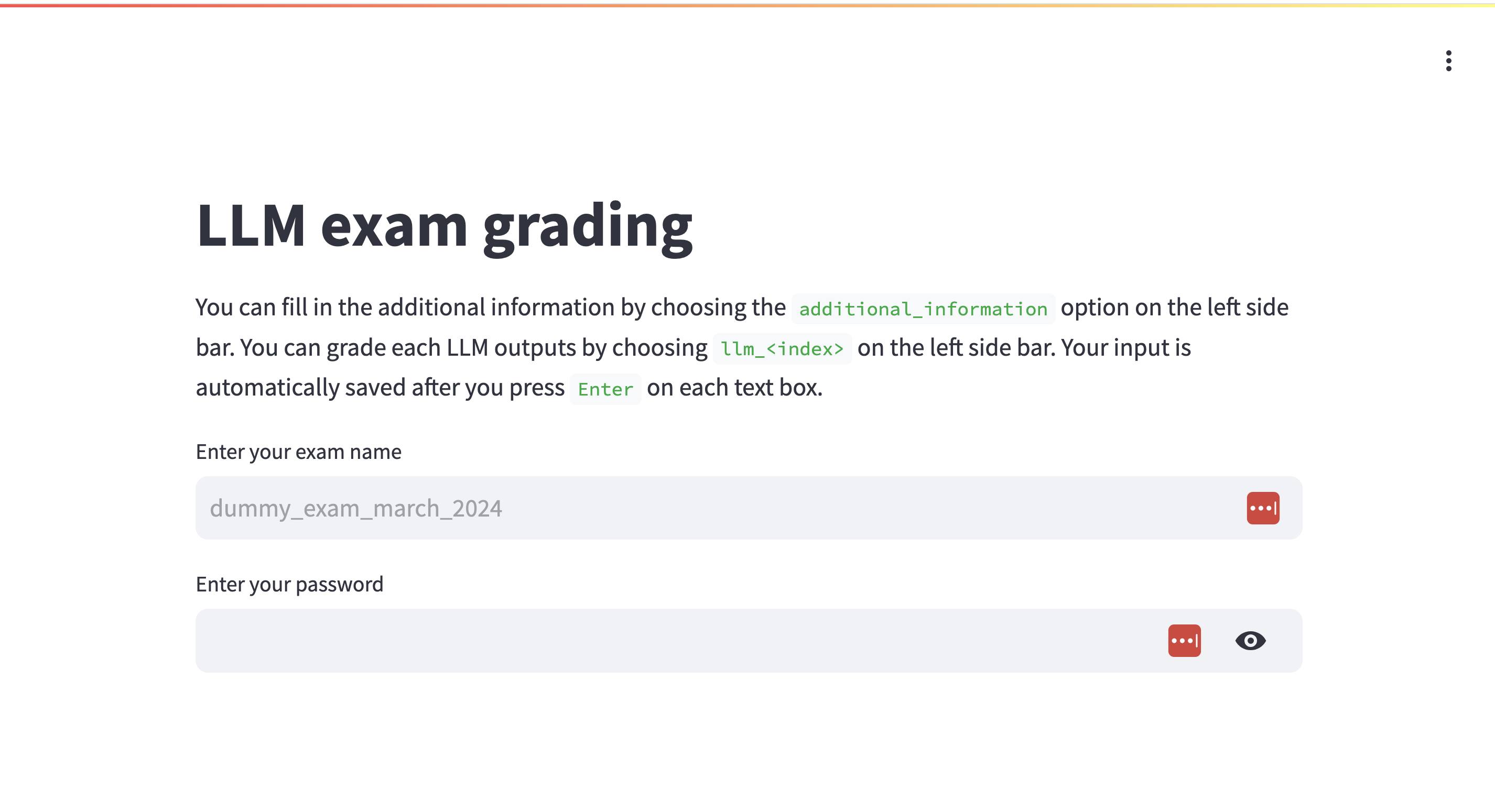1495x812 pixels.
Task: Click the "LLM exam grading" page heading
Action: click(x=444, y=226)
